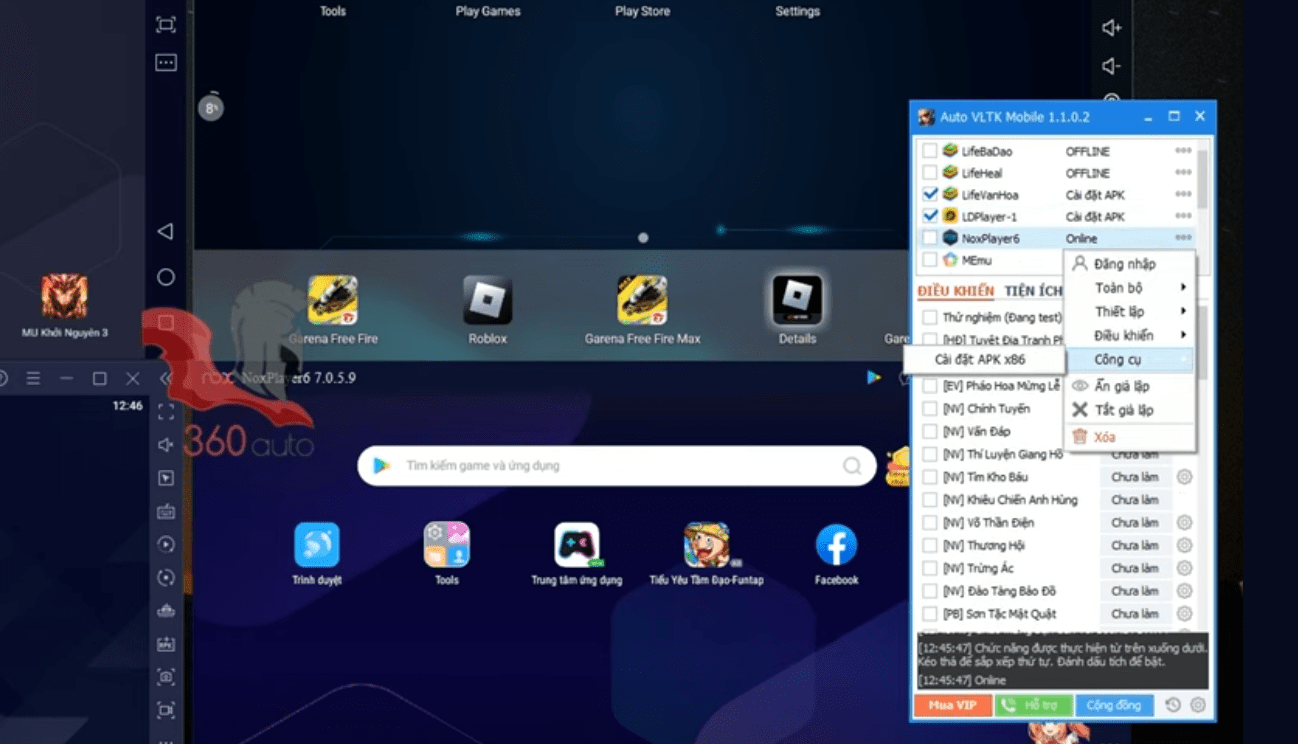Switch to the TIỆN ÍCH tab

[1033, 291]
